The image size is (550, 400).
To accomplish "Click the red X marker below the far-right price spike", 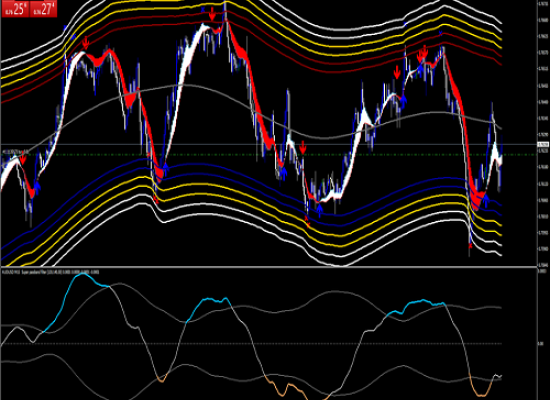I will (470, 246).
